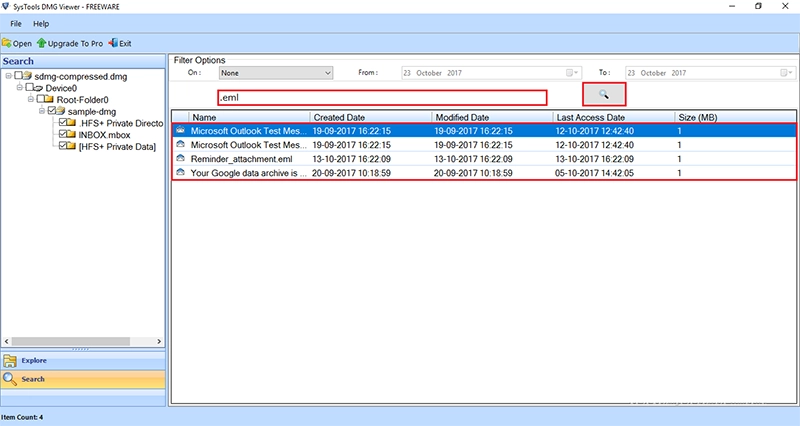Select sdmg-compressed.dmg tree item label
This screenshot has width=800, height=426.
(x=81, y=76)
